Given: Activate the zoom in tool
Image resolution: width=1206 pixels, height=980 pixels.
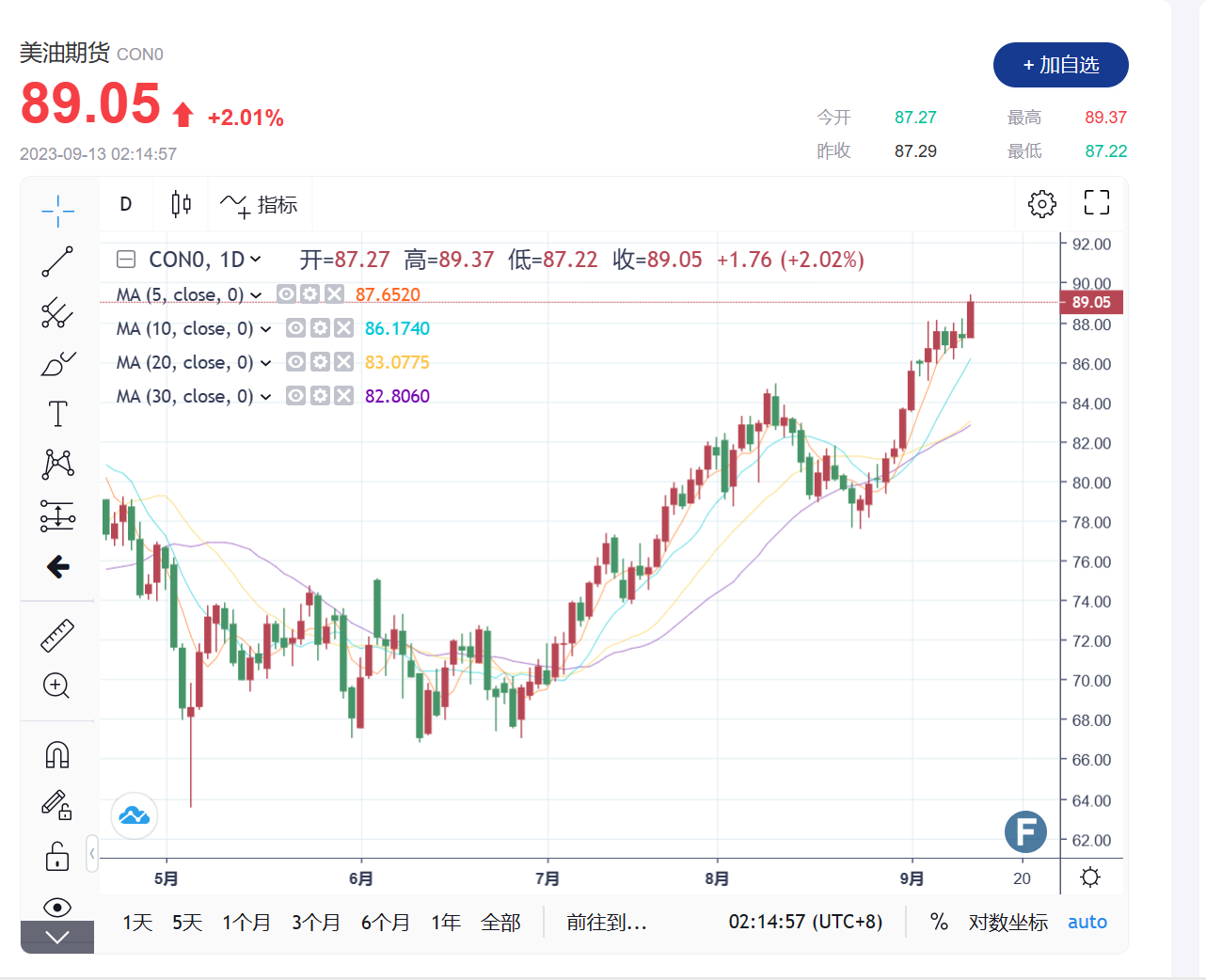Looking at the screenshot, I should [x=57, y=686].
